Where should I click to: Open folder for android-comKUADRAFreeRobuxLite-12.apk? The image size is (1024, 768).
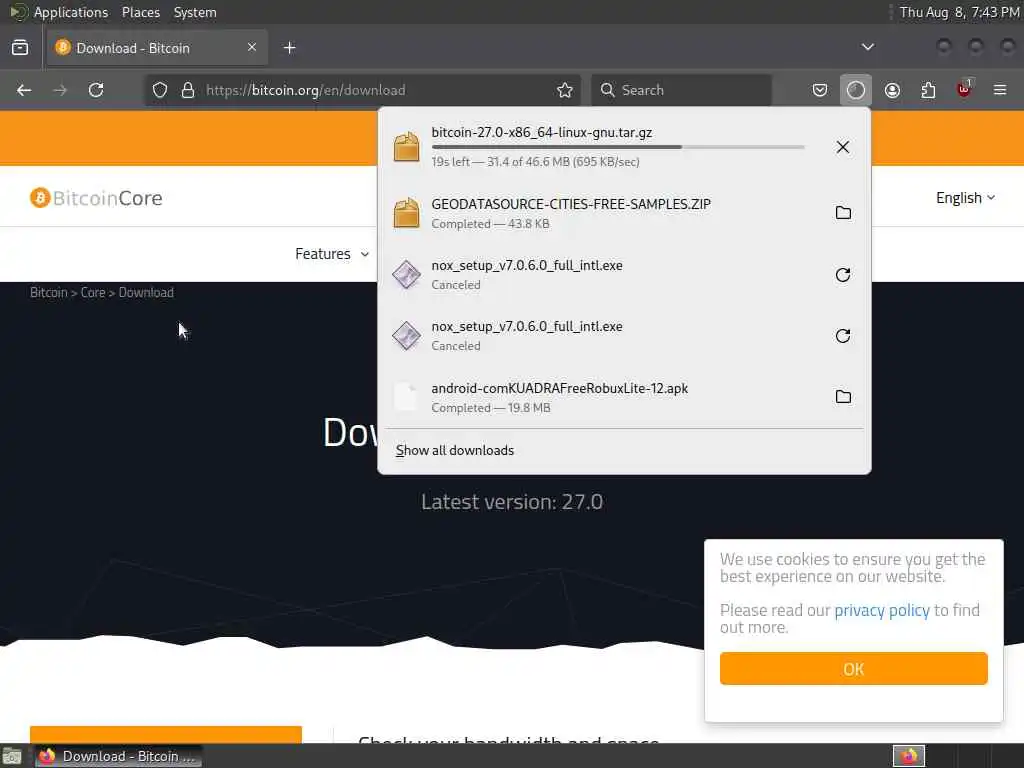(x=843, y=397)
